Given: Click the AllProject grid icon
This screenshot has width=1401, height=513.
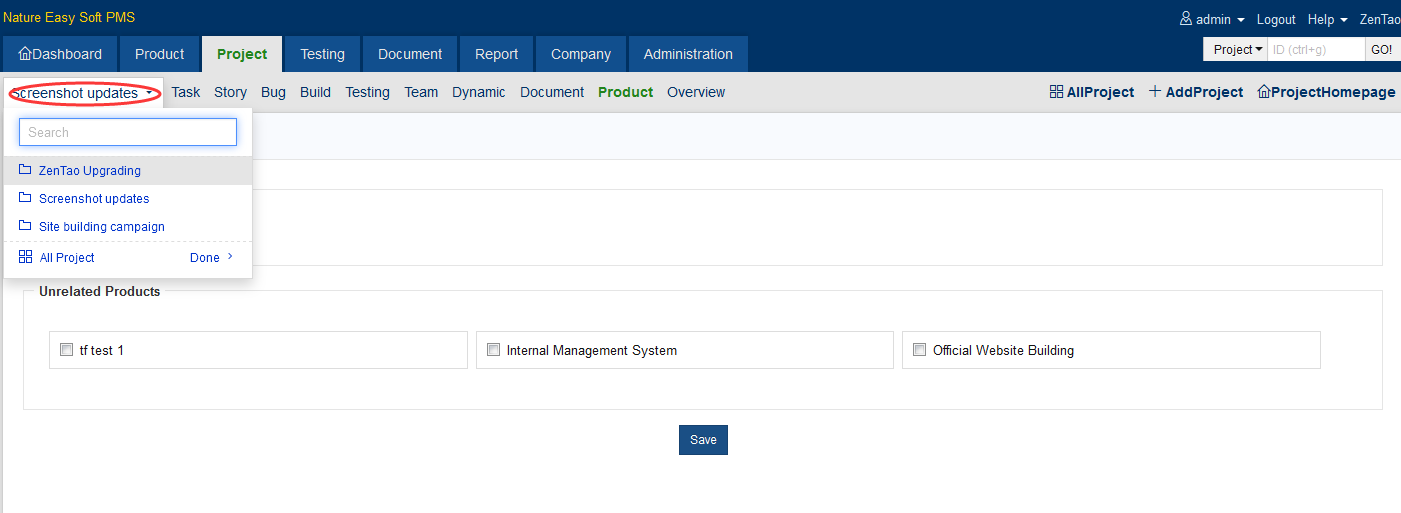Looking at the screenshot, I should point(1056,92).
